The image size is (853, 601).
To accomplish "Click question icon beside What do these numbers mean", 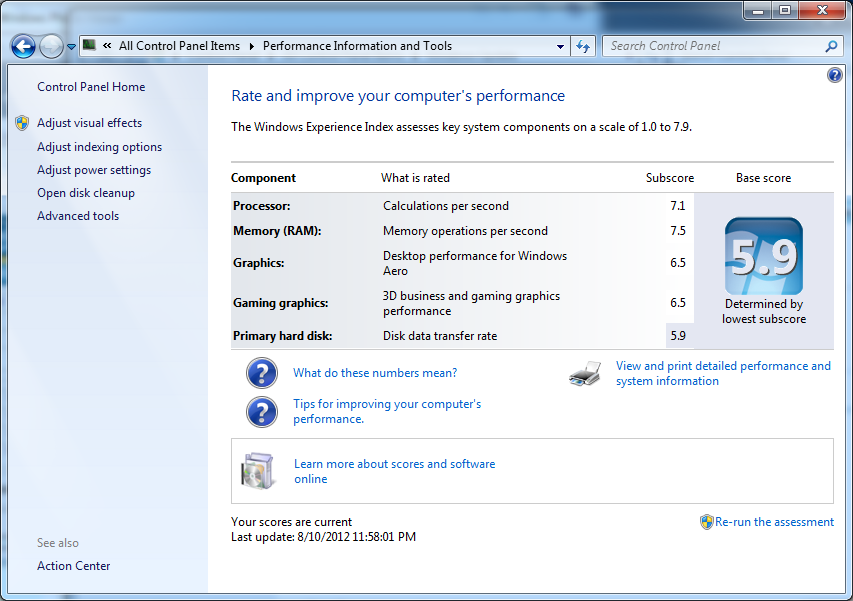I will point(262,373).
